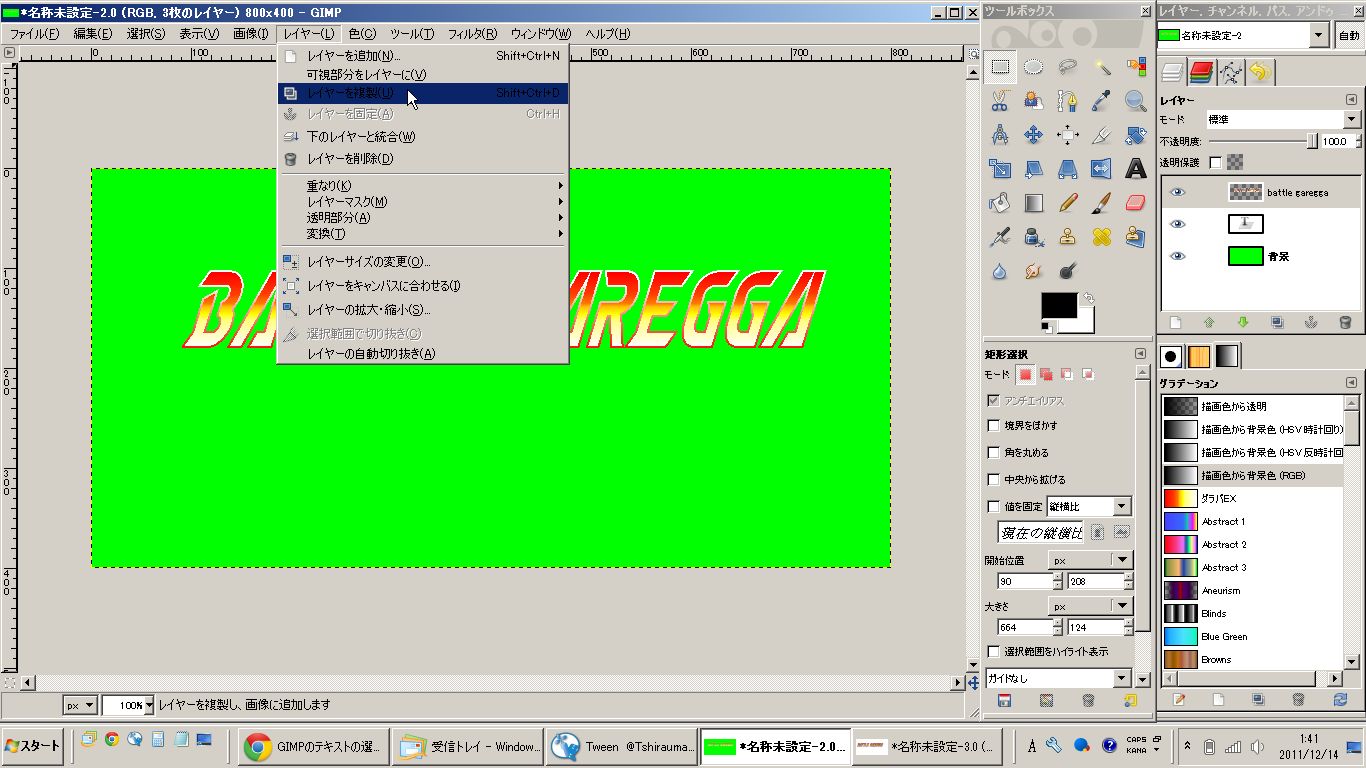Select the Blend gradient tool

[1033, 203]
